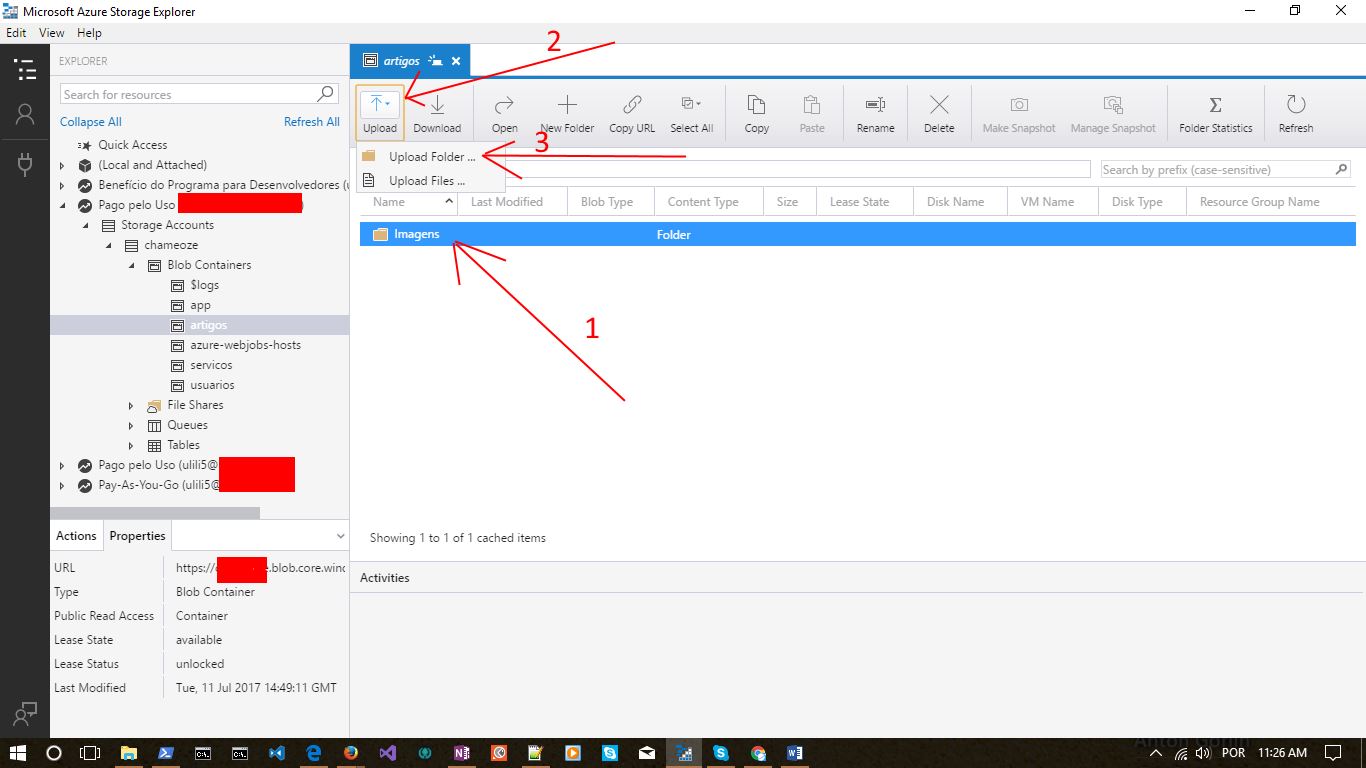Open Word from the taskbar
This screenshot has width=1366, height=768.
coord(795,753)
